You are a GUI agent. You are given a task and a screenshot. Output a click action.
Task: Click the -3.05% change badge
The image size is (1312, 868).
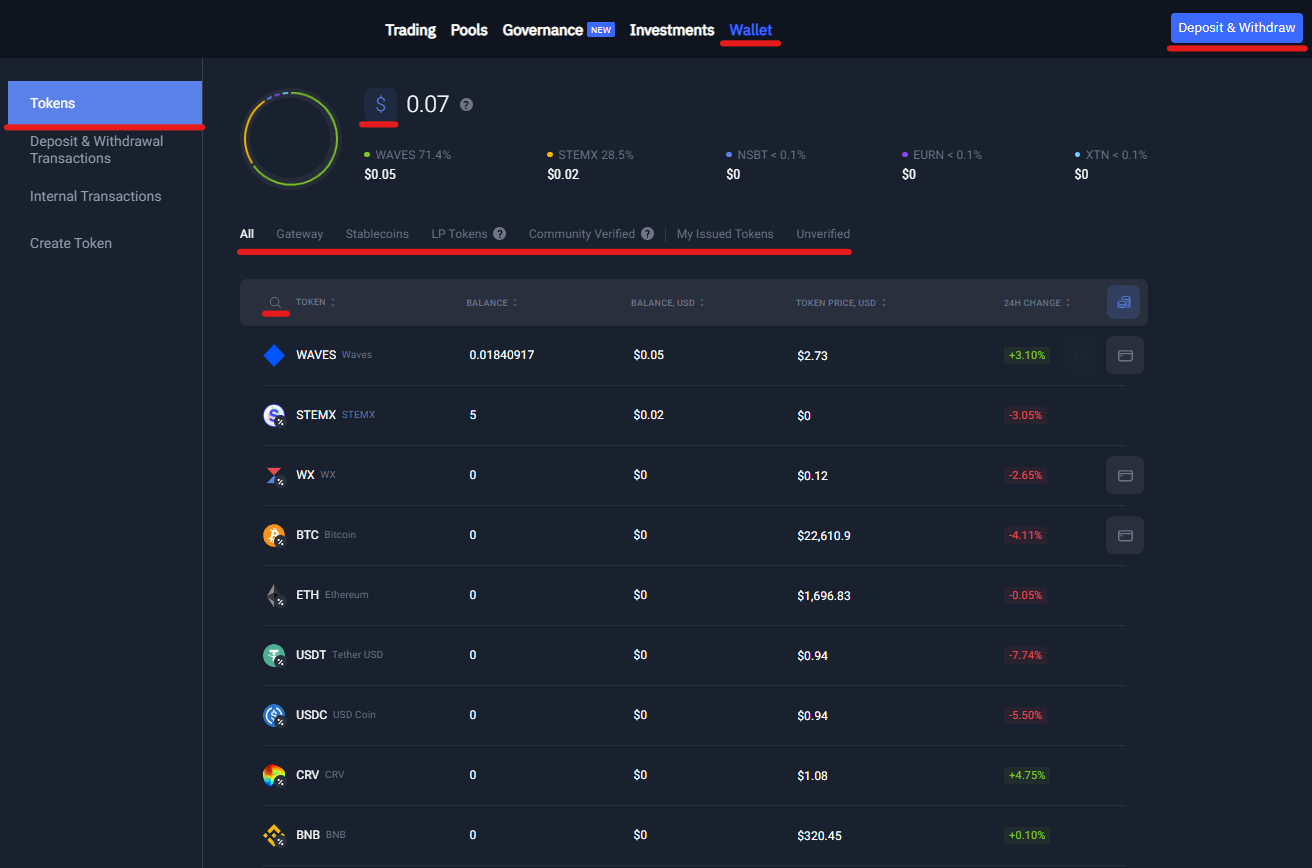pyautogui.click(x=1025, y=415)
